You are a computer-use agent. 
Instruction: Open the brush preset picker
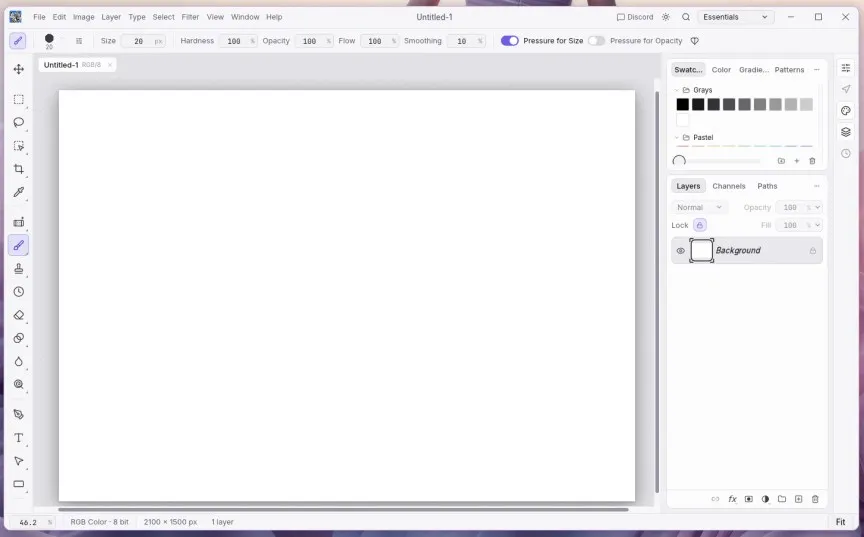point(49,41)
